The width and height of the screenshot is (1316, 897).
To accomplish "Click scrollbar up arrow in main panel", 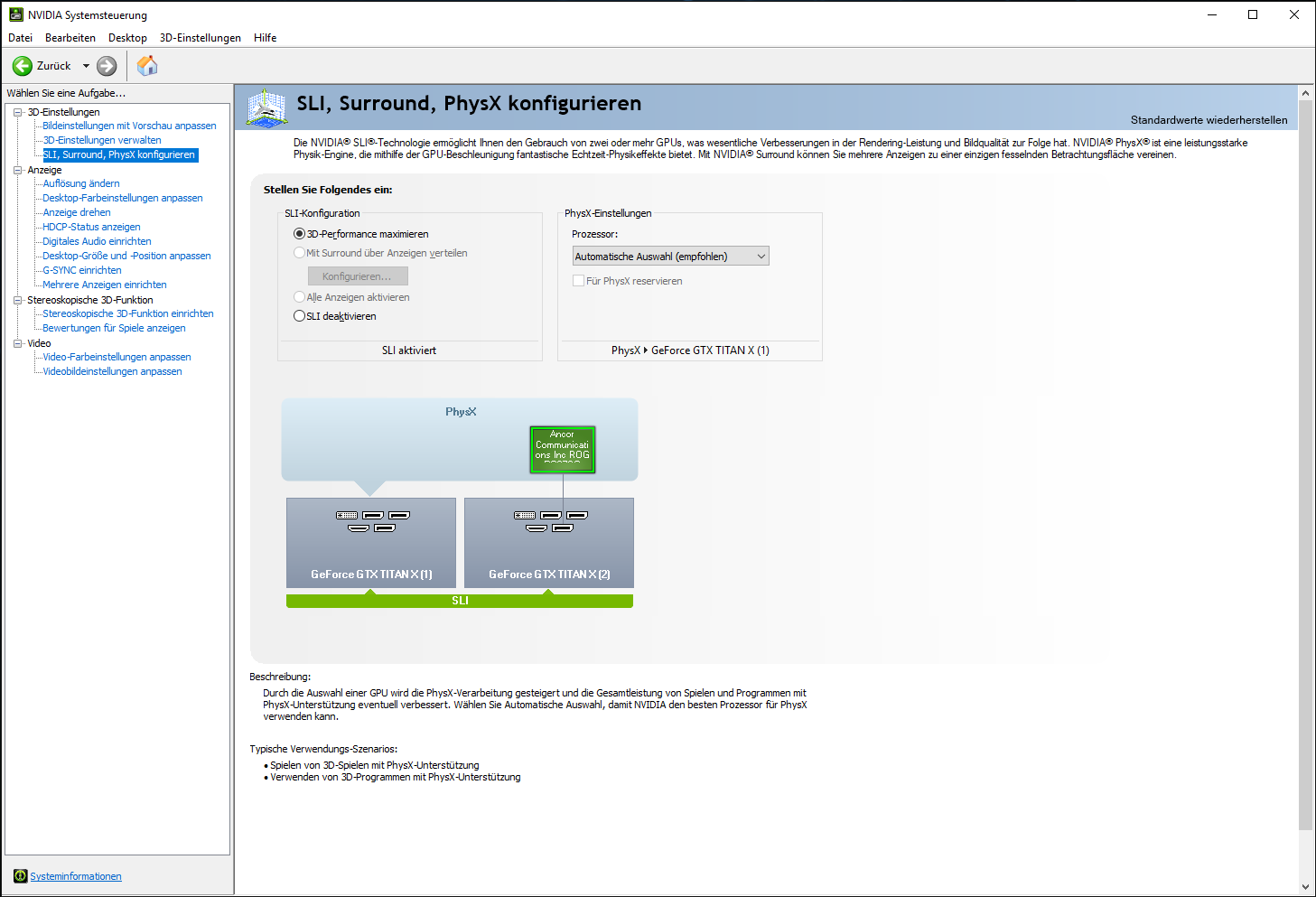I will click(1305, 93).
